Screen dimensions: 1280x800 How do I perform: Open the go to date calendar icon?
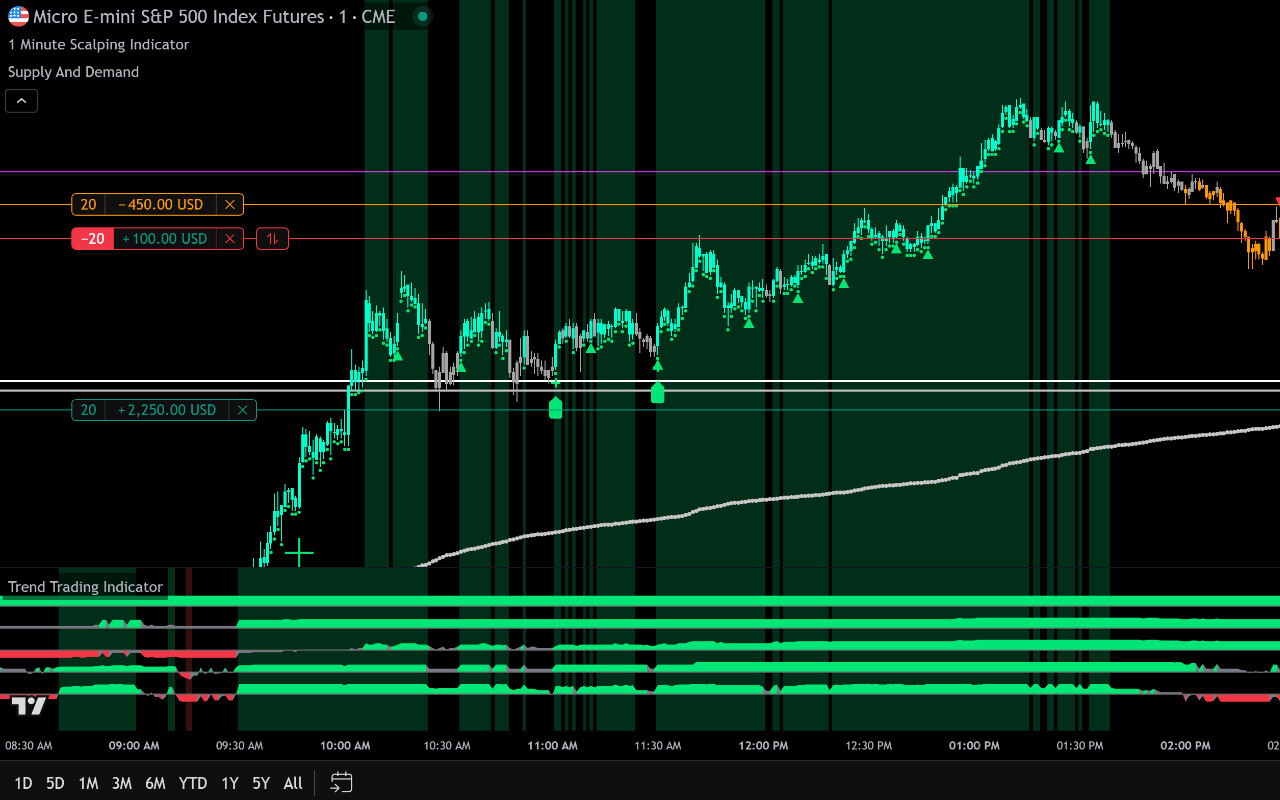coord(342,782)
